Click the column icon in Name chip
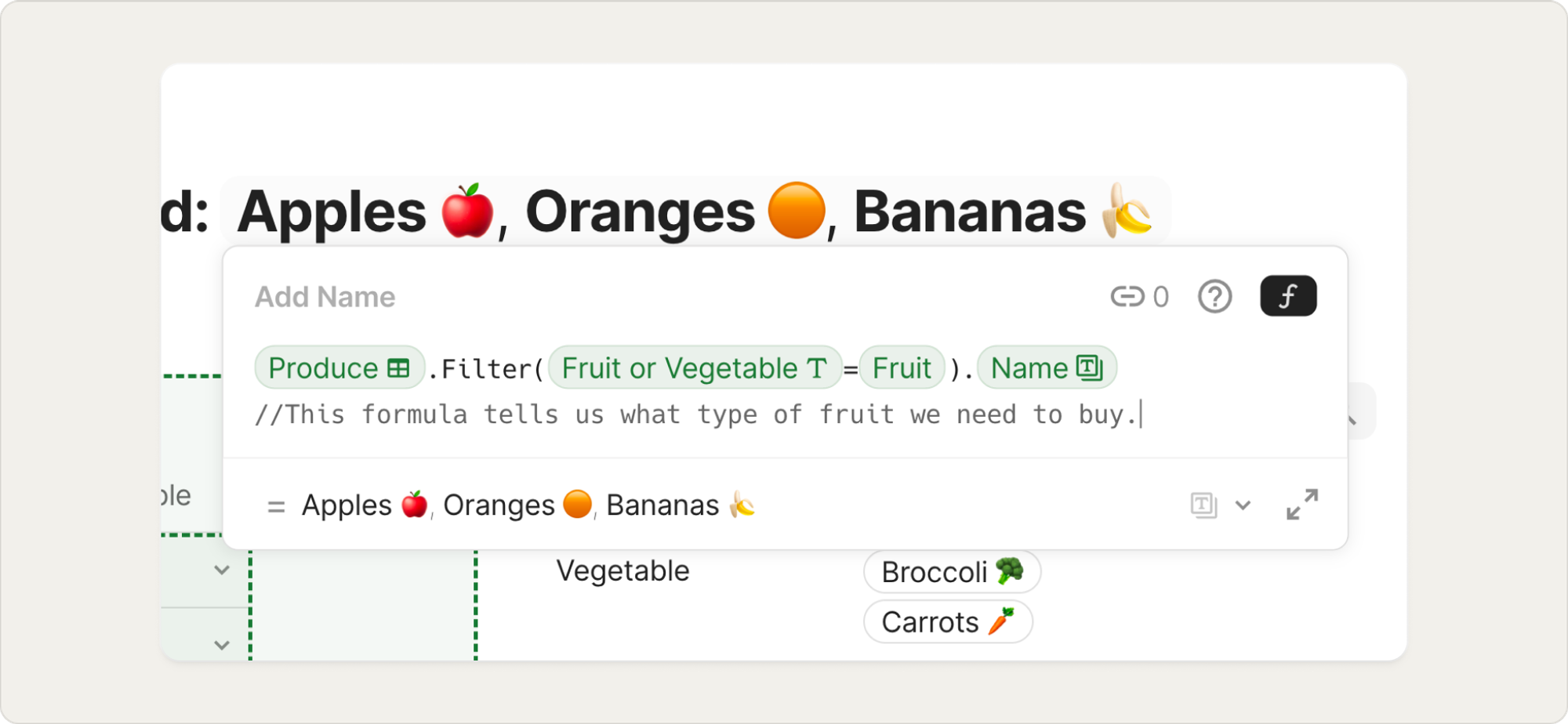The image size is (1568, 724). [x=1090, y=367]
